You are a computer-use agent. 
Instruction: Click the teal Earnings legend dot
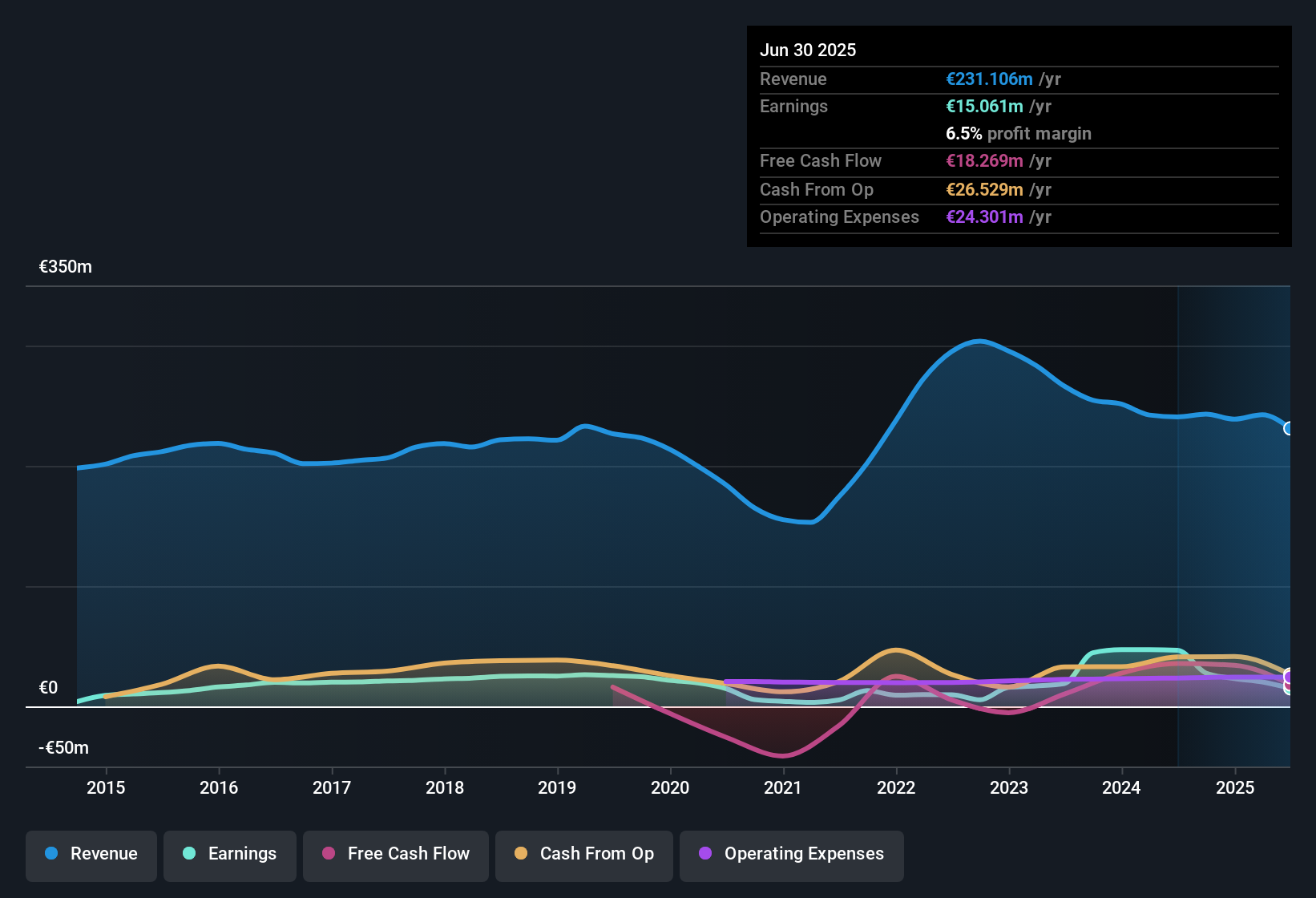(x=189, y=853)
